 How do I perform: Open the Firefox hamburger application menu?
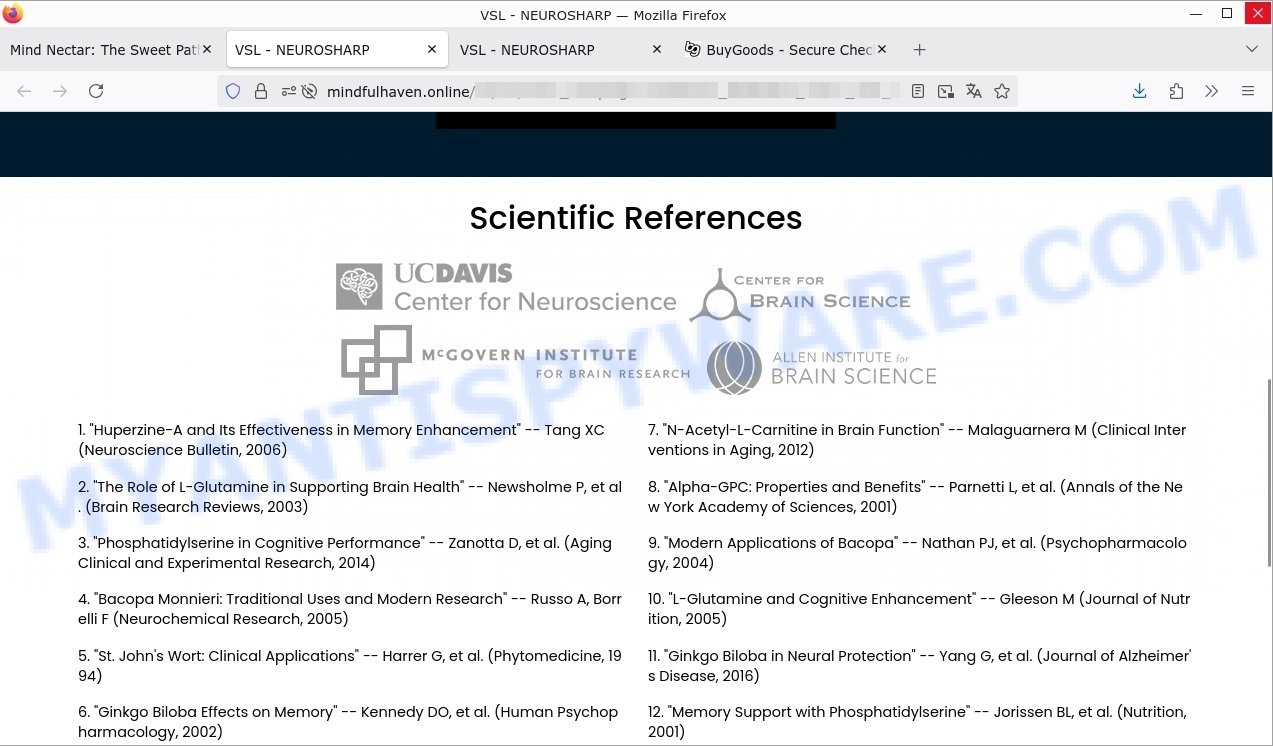coord(1248,91)
